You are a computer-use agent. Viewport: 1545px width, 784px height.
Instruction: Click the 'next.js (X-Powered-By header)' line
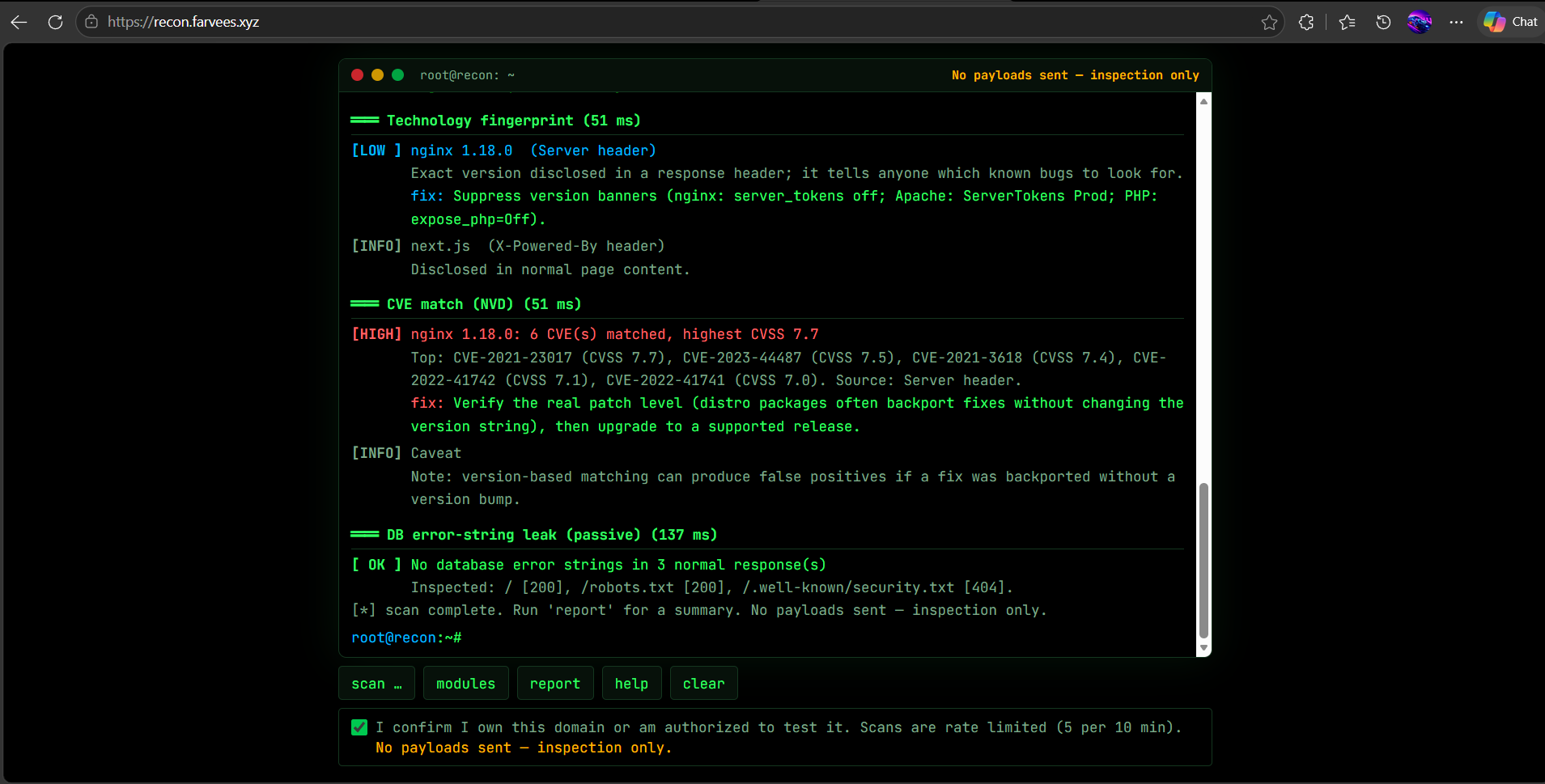pyautogui.click(x=537, y=246)
